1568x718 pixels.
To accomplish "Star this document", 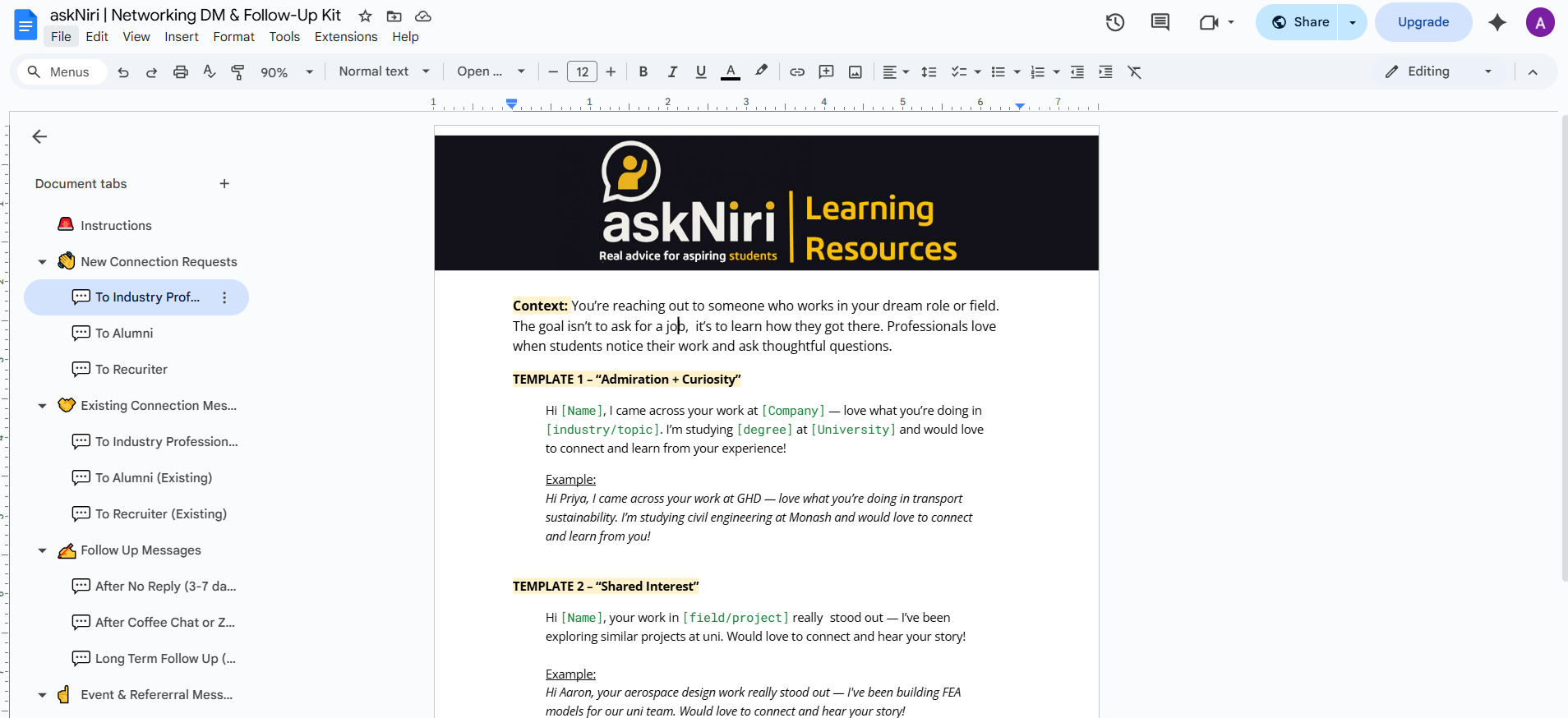I will (x=366, y=16).
